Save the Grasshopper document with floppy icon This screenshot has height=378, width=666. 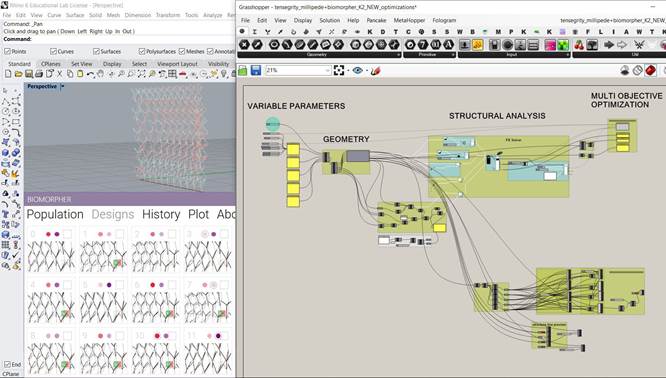coord(256,71)
